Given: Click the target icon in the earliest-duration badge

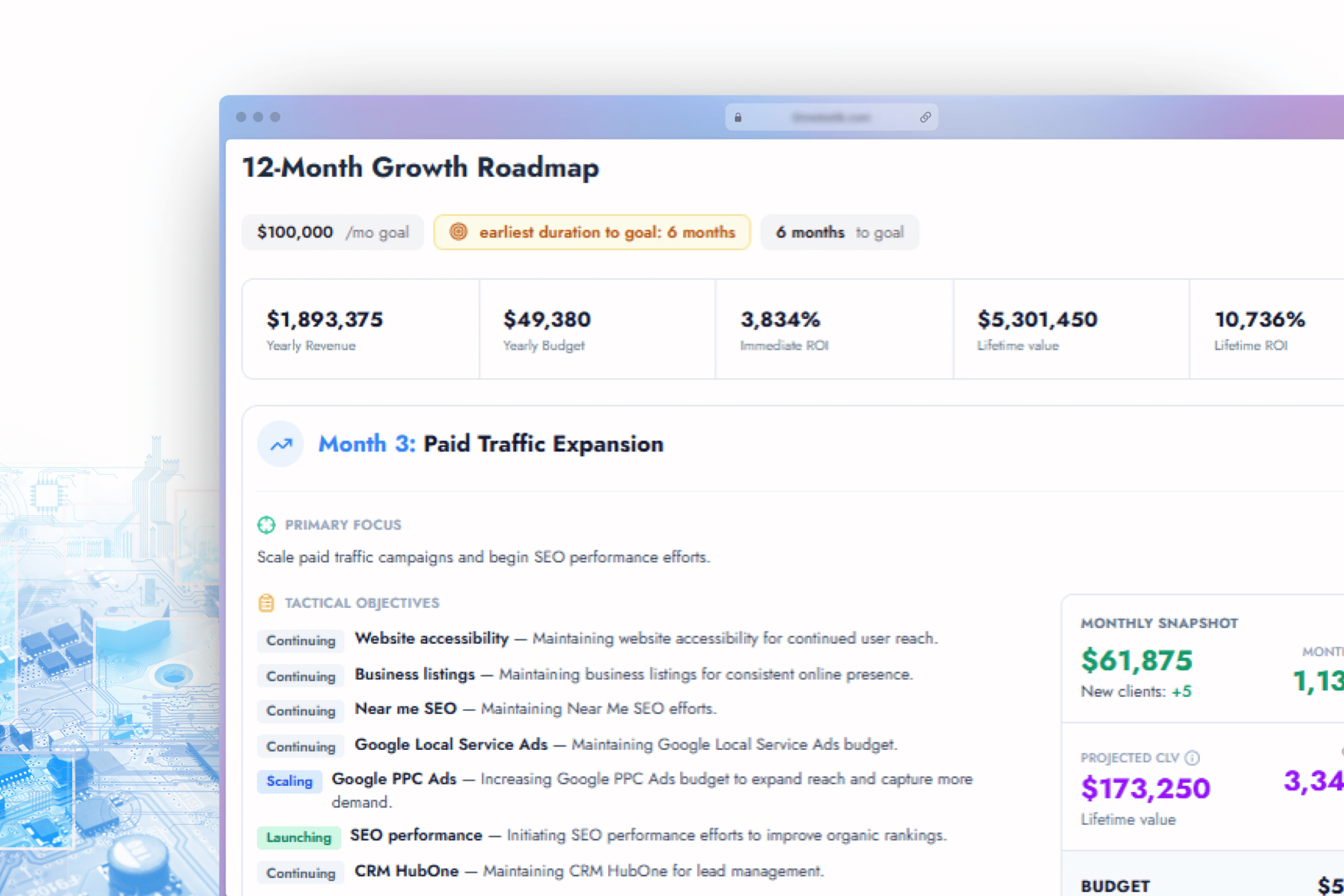Looking at the screenshot, I should (458, 232).
